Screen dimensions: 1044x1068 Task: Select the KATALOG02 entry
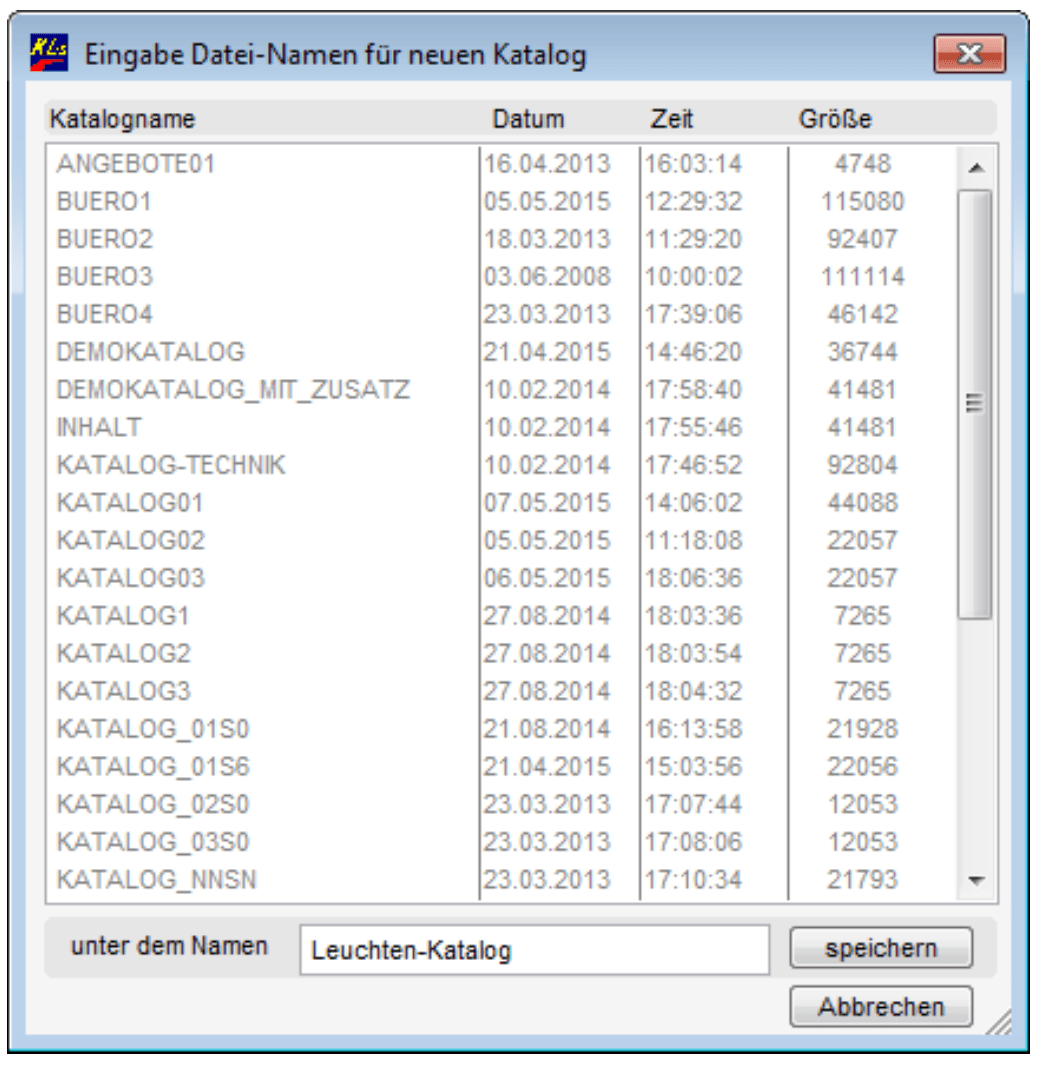(131, 540)
